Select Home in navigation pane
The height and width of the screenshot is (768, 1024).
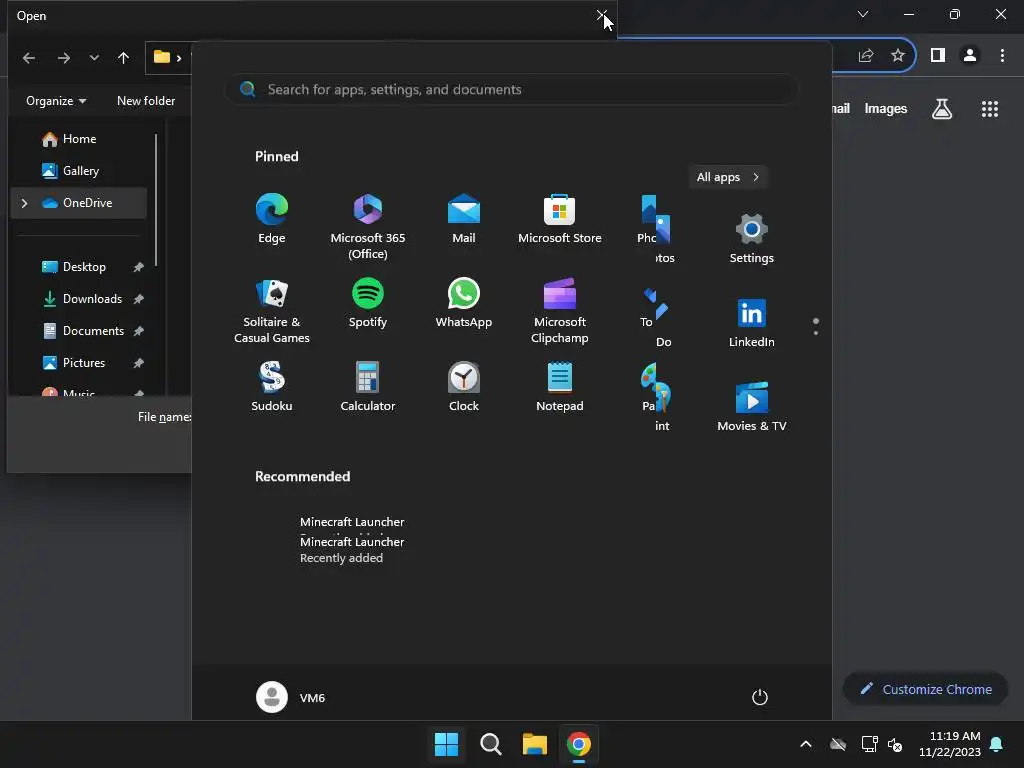click(78, 138)
